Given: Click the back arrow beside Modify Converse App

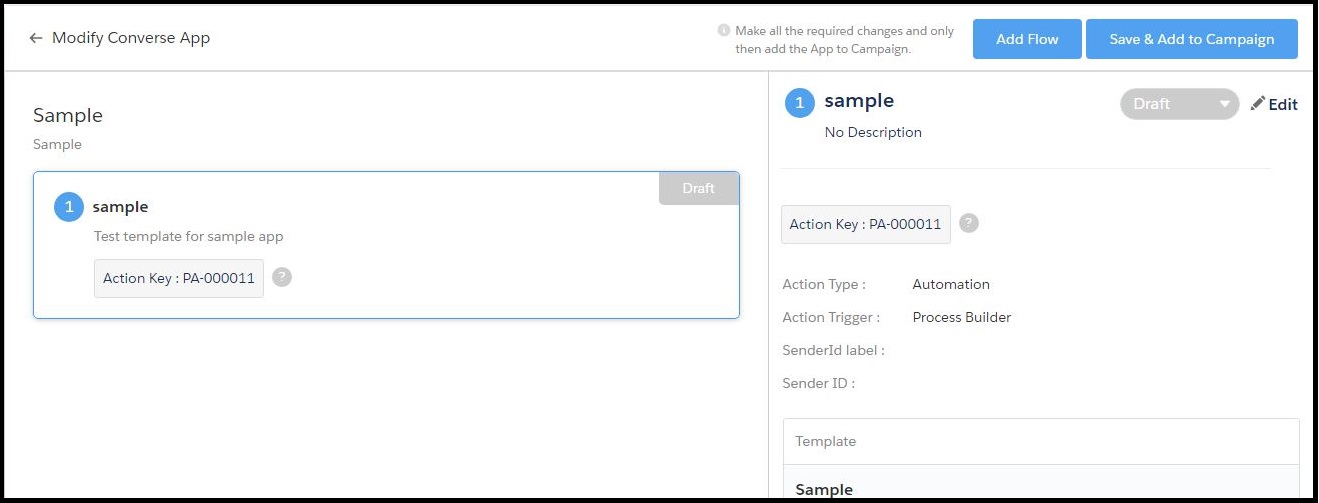Looking at the screenshot, I should [36, 39].
